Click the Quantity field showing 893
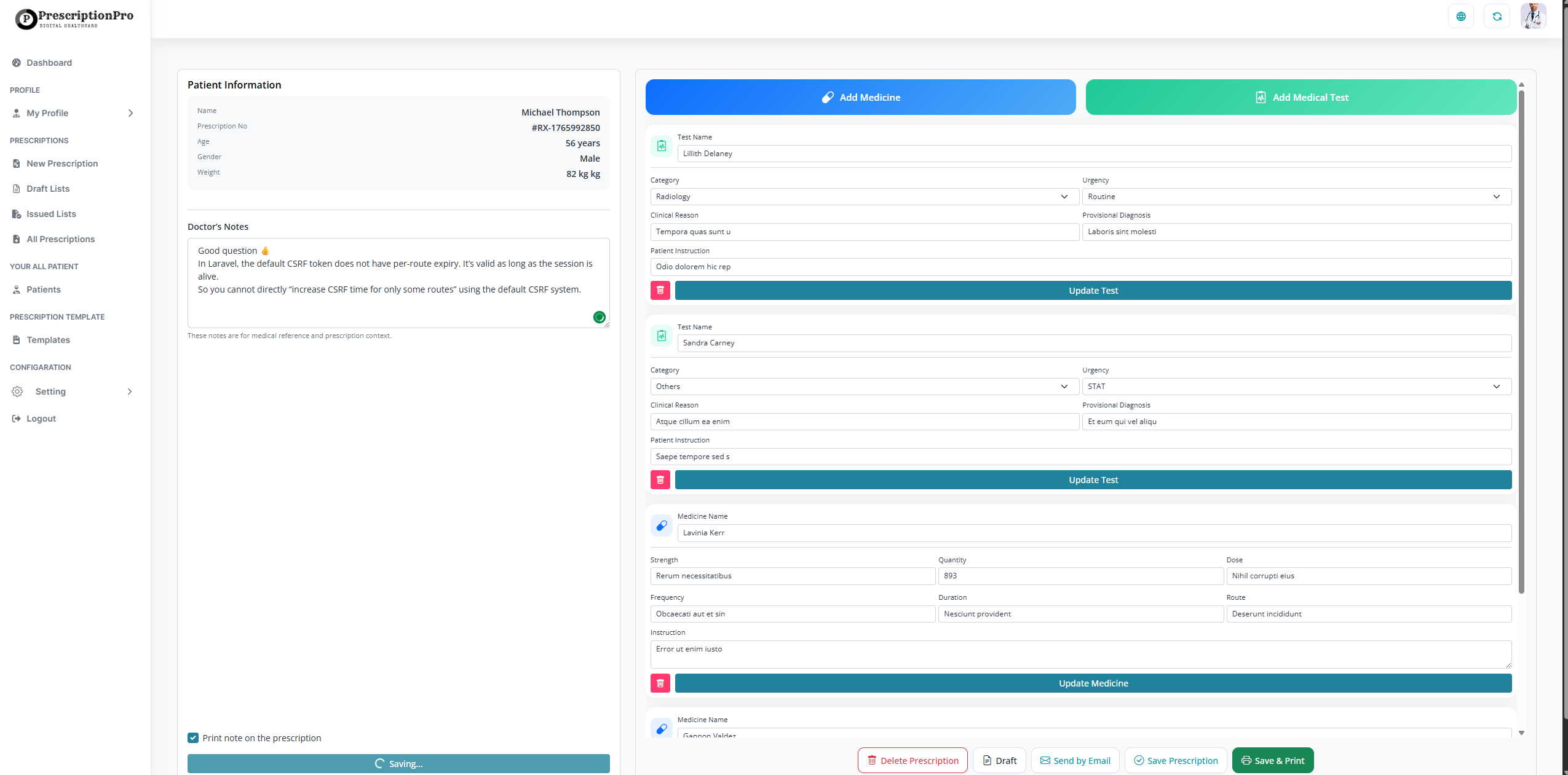This screenshot has width=1568, height=775. tap(1080, 576)
